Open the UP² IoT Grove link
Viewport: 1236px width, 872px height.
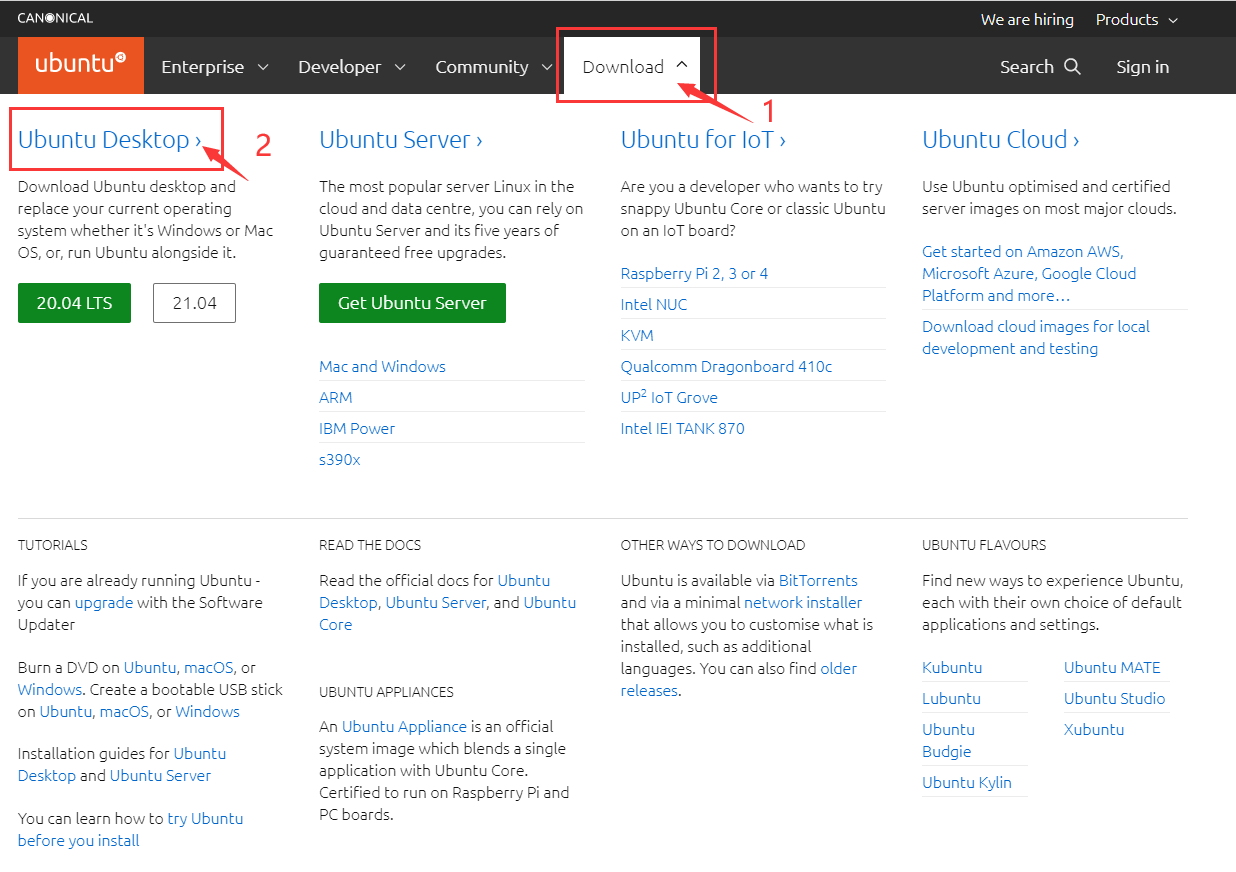[x=669, y=398]
